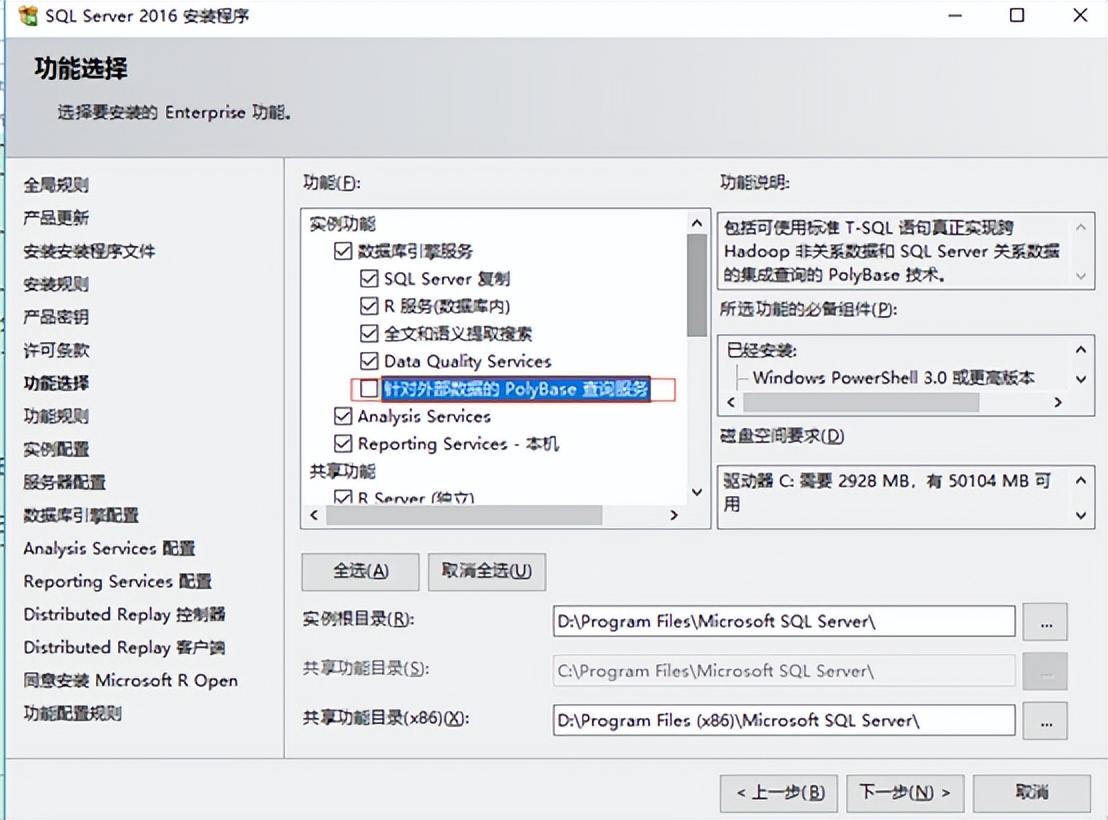Select 安装规则 step in sidebar
This screenshot has width=1108, height=820.
click(x=56, y=284)
